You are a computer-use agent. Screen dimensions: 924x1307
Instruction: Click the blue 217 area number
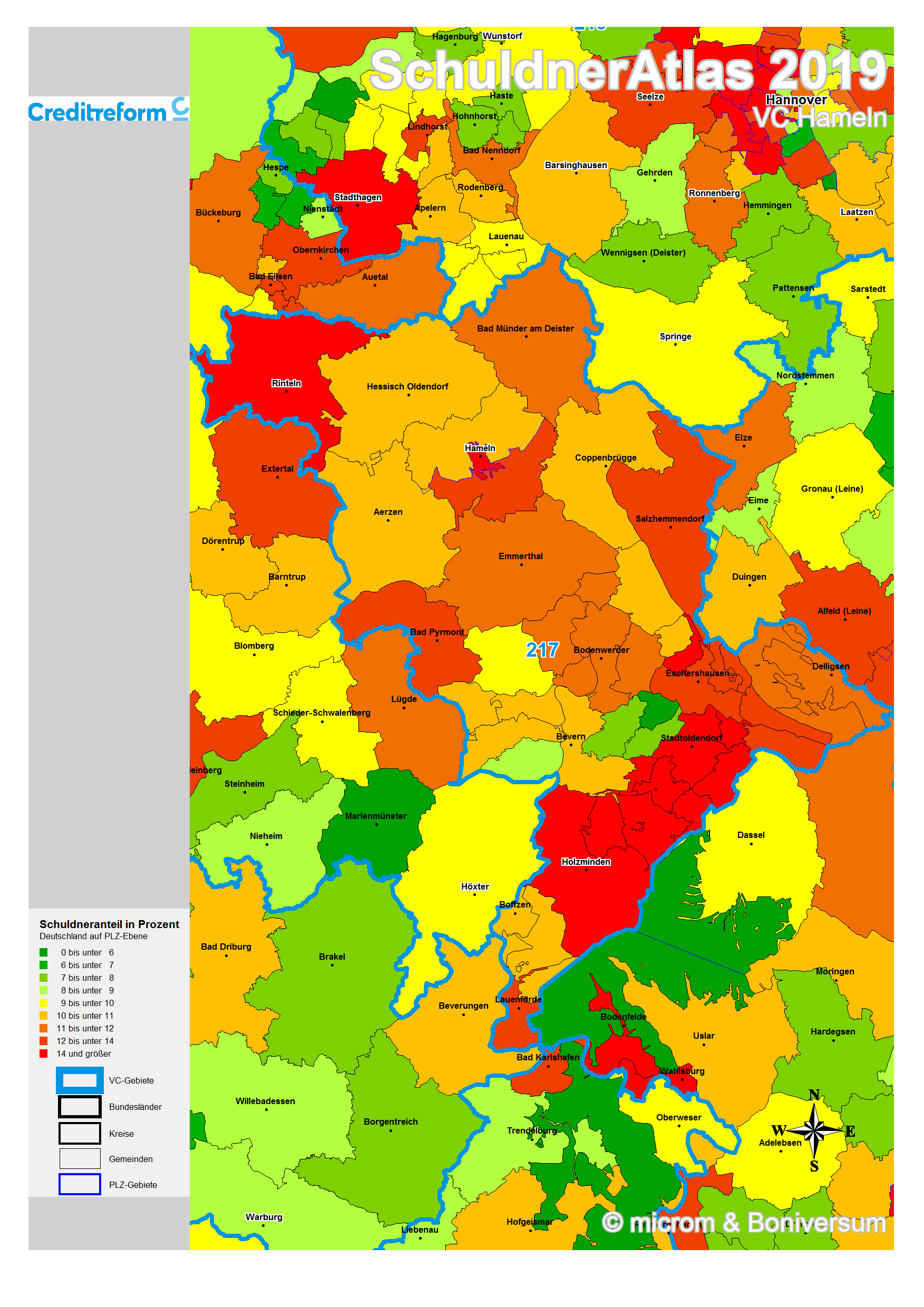tap(541, 649)
